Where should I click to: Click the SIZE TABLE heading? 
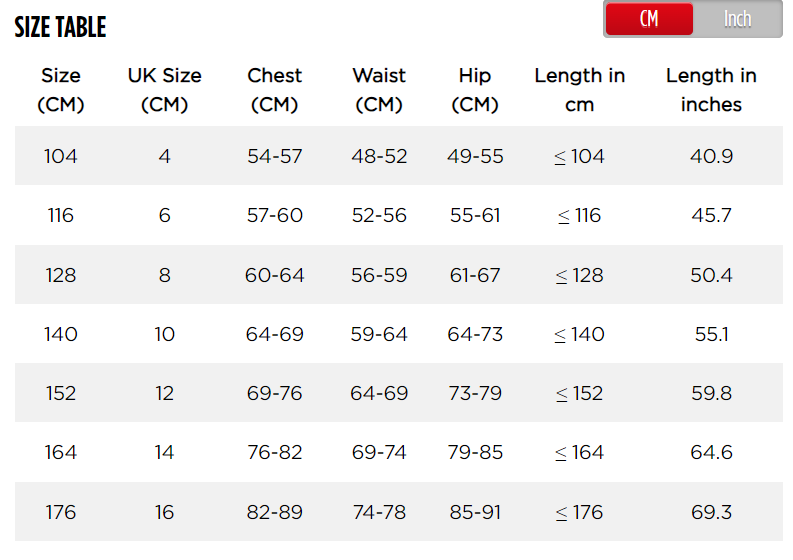60,27
